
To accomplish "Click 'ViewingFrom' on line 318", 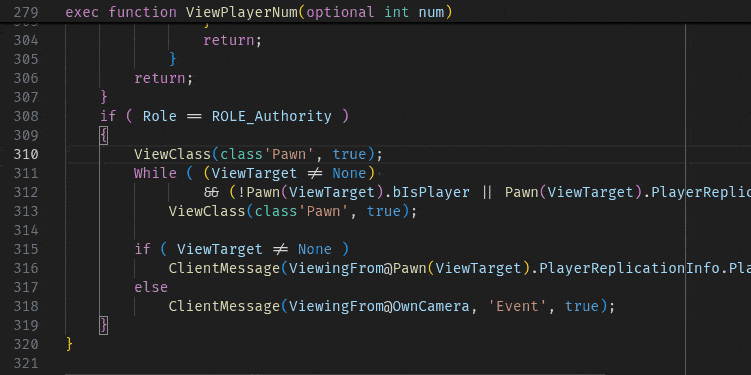I will tap(336, 306).
